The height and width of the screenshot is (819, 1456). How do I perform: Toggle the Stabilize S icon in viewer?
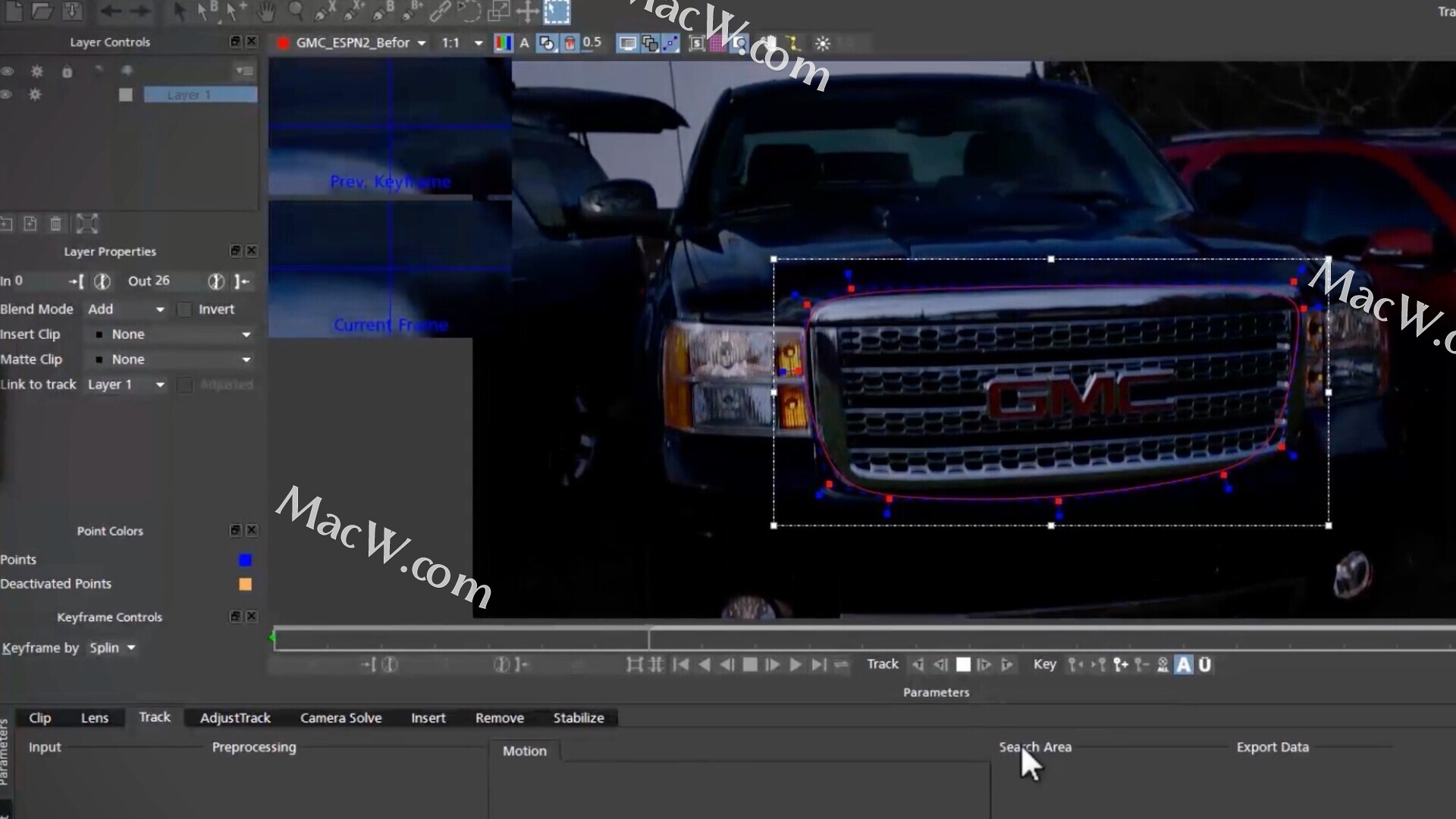pos(697,43)
